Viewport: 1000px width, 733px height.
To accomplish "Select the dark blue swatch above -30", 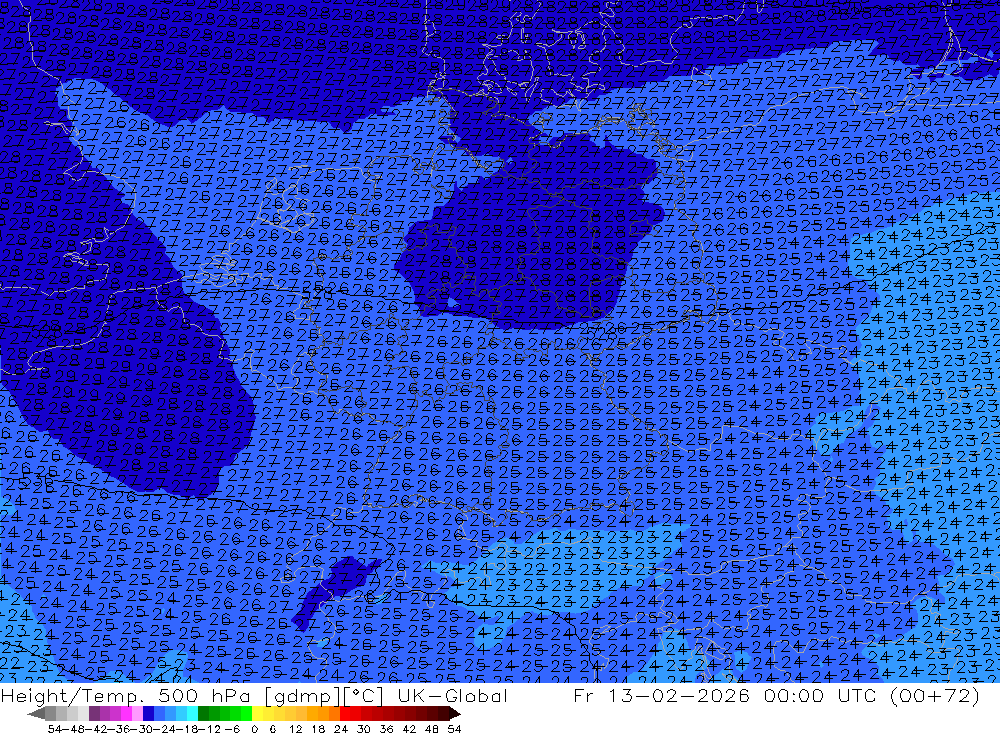I will [148, 713].
